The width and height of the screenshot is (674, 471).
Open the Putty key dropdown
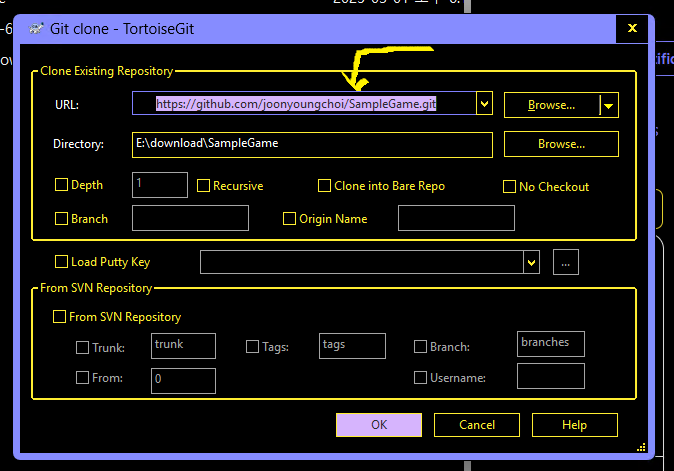click(532, 262)
